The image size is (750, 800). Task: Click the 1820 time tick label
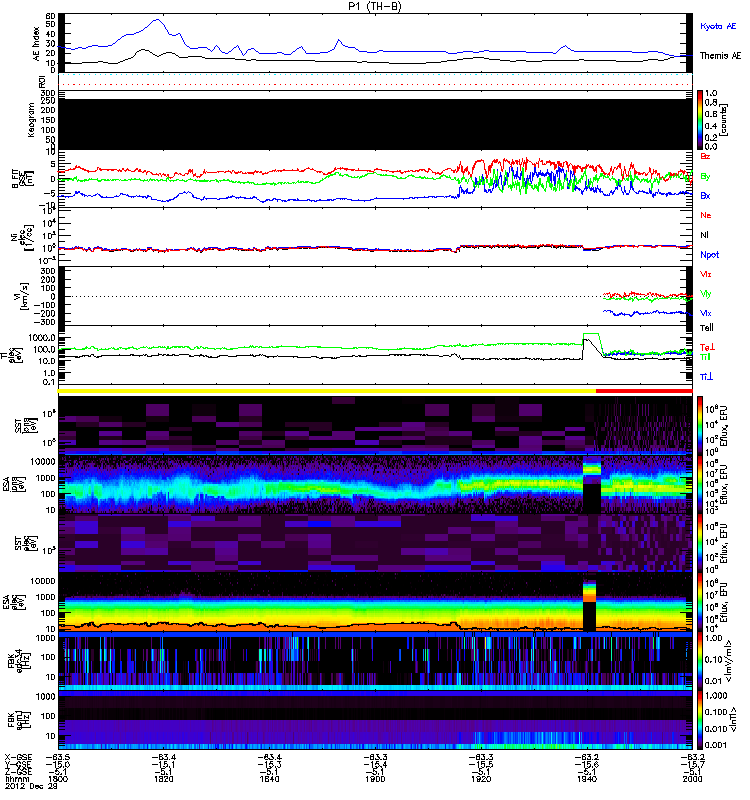[x=164, y=779]
